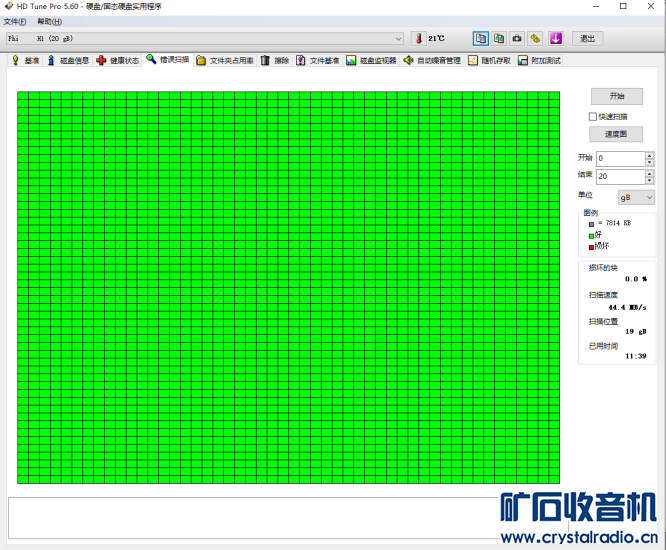
Task: Click the 开始 start value input field
Action: click(x=621, y=158)
